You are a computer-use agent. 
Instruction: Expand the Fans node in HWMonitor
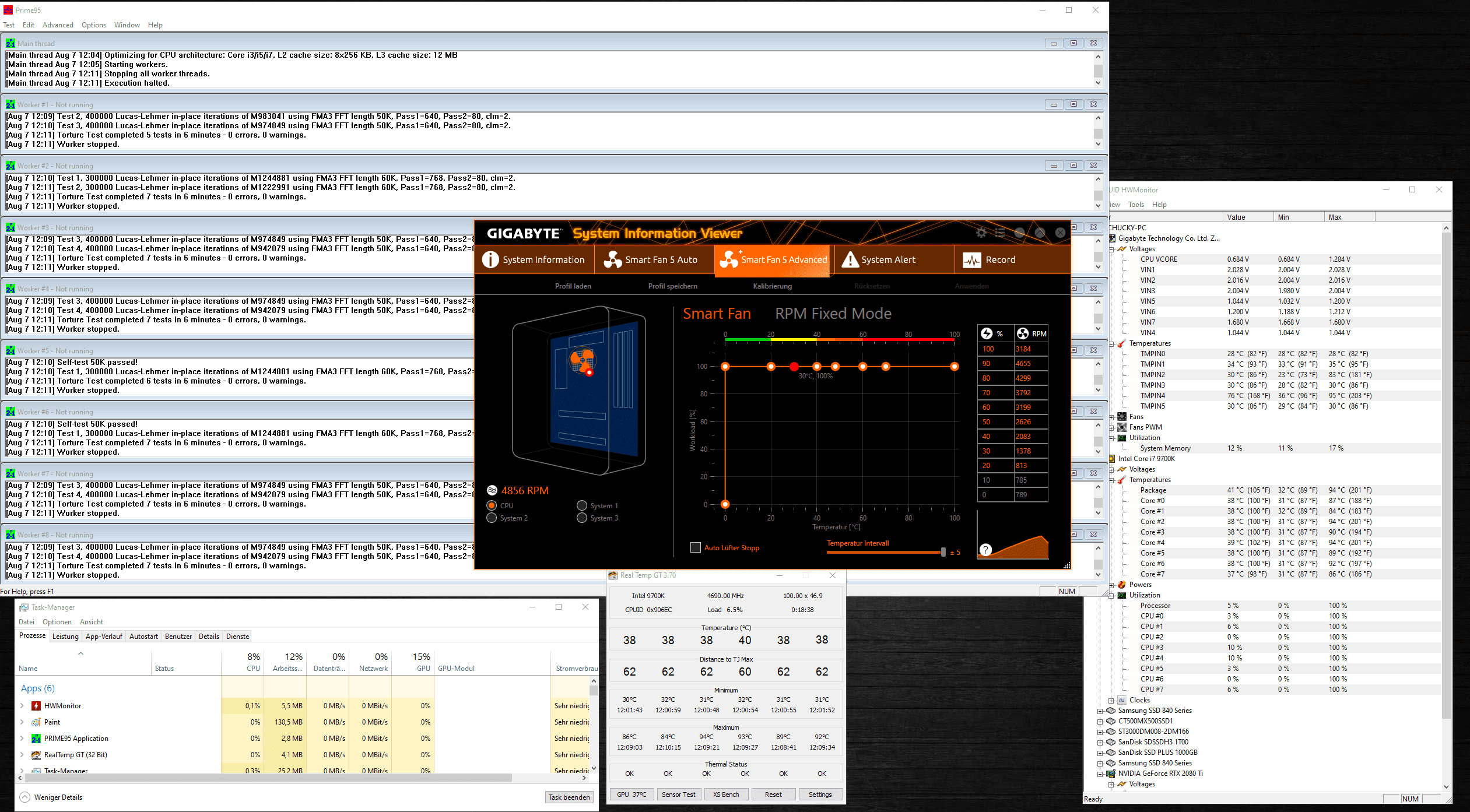1111,417
